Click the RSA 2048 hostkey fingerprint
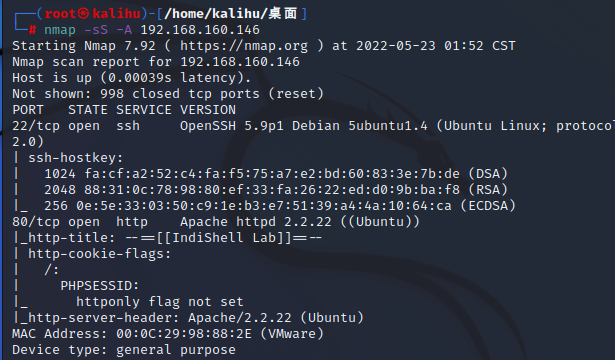This screenshot has height=360, width=615. pos(276,190)
